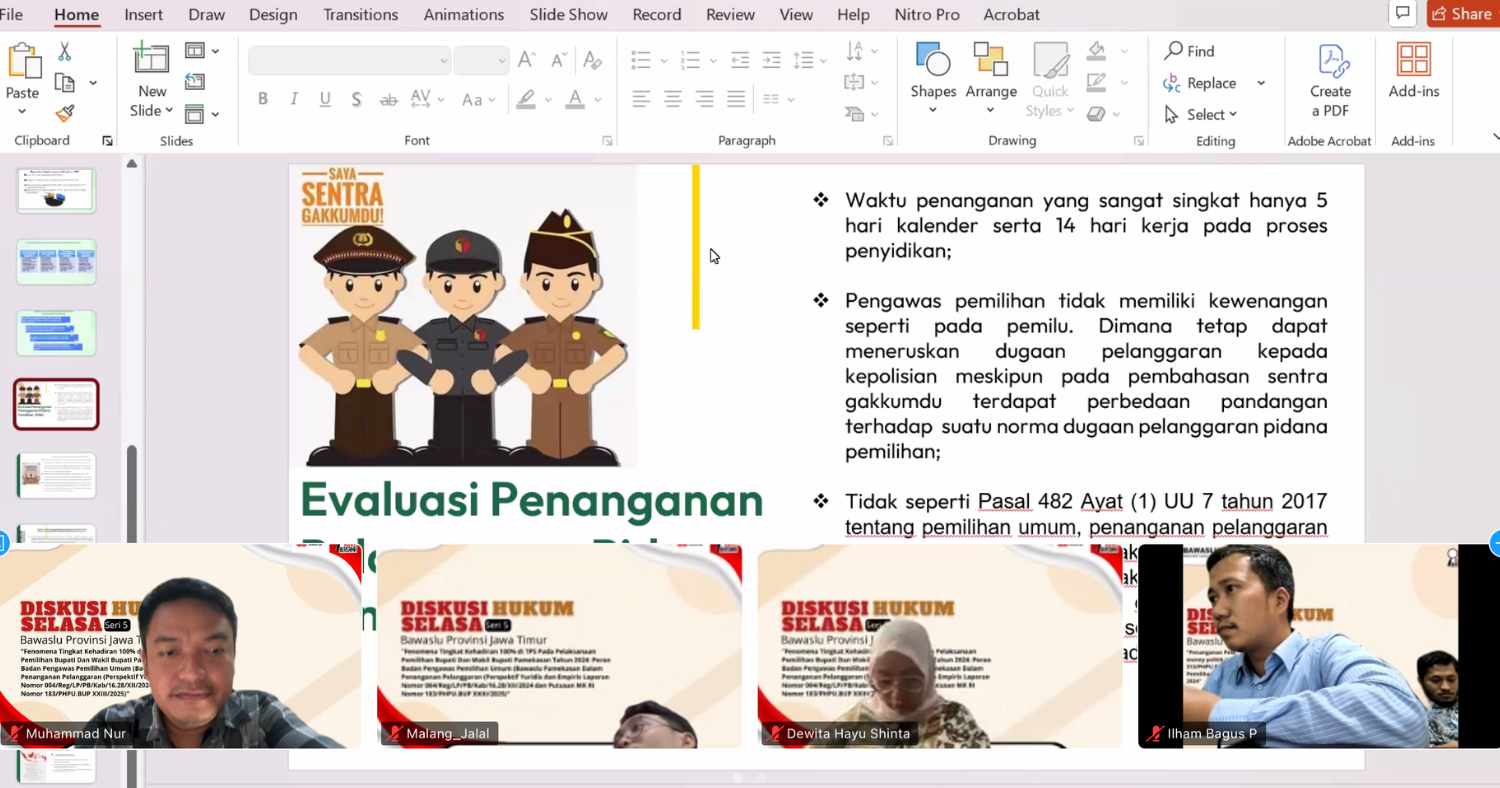1500x788 pixels.
Task: Click the Arrange icon
Action: point(990,68)
